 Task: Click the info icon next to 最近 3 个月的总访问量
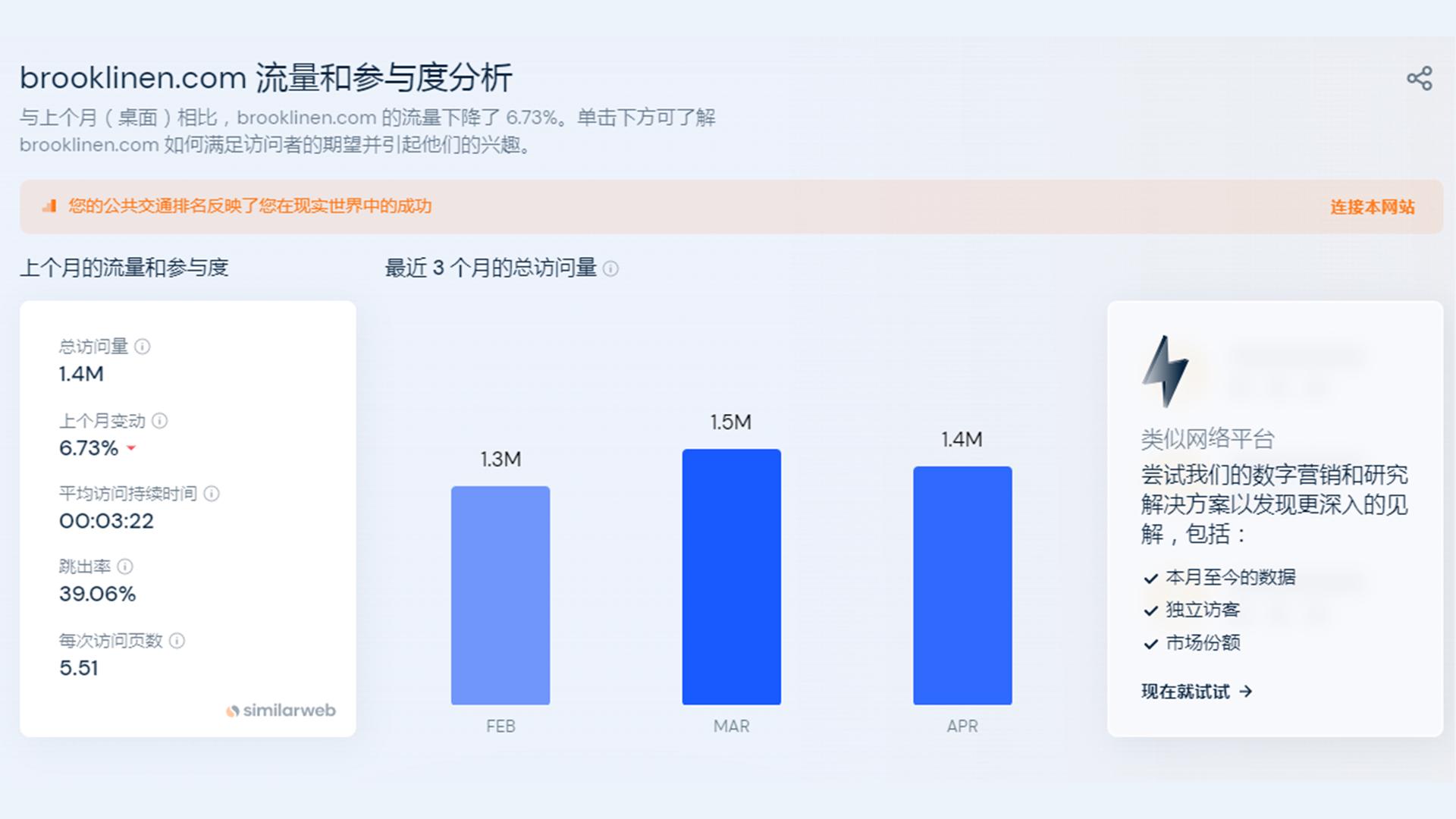[611, 268]
